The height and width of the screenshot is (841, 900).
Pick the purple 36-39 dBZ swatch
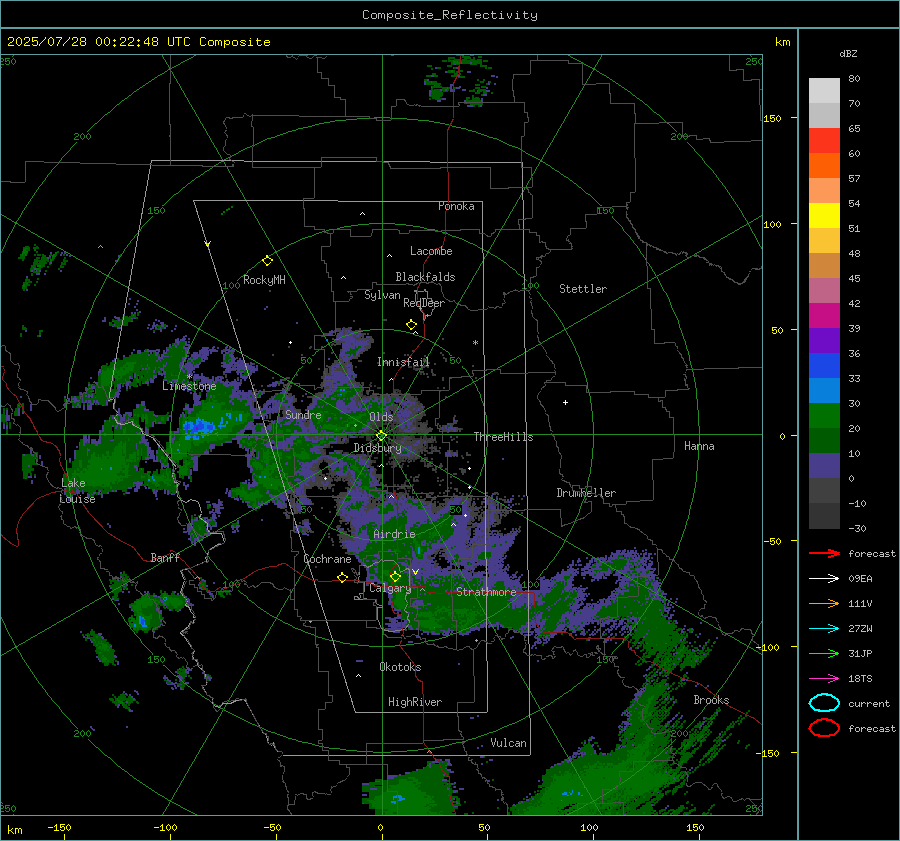[824, 340]
